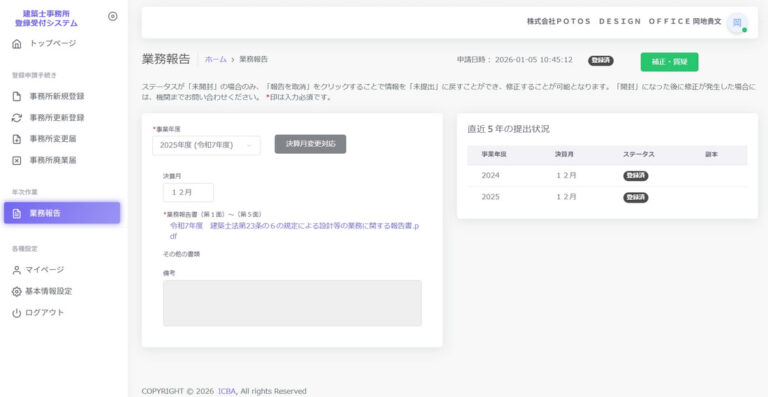768x397 pixels.
Task: Click the home icon beside トップページ
Action: click(17, 44)
